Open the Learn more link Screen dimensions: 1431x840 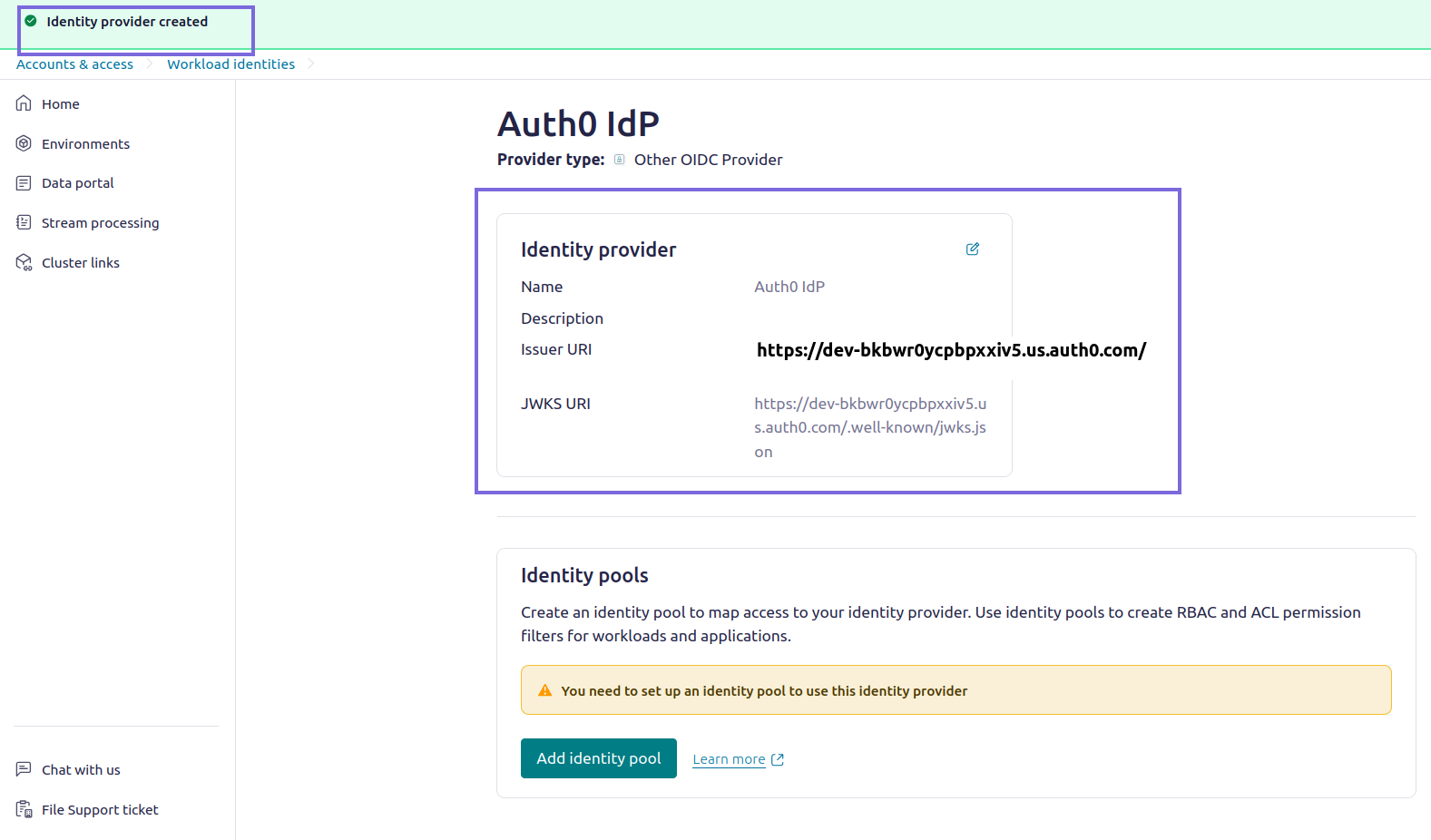click(729, 759)
